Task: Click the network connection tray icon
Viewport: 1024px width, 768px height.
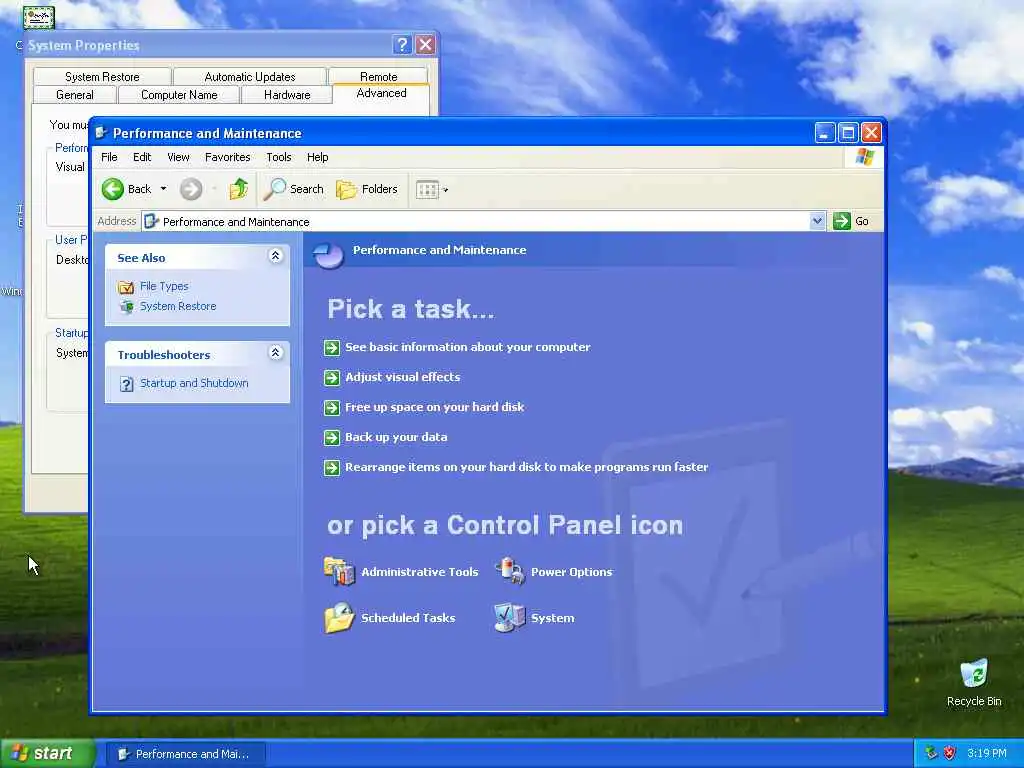Action: pyautogui.click(x=931, y=753)
